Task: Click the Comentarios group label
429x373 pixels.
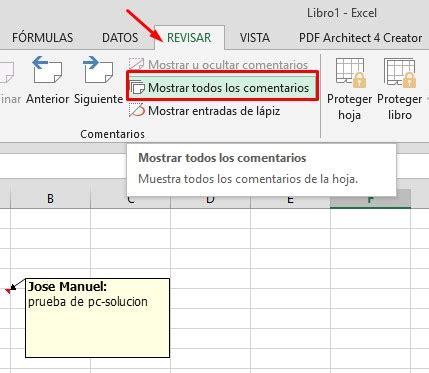Action: point(112,134)
